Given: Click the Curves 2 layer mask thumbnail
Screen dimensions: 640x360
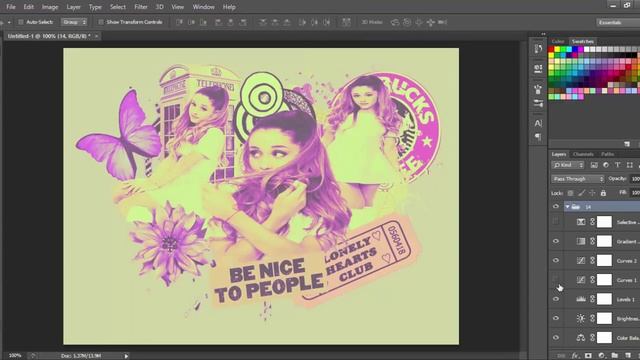Looking at the screenshot, I should pos(604,260).
